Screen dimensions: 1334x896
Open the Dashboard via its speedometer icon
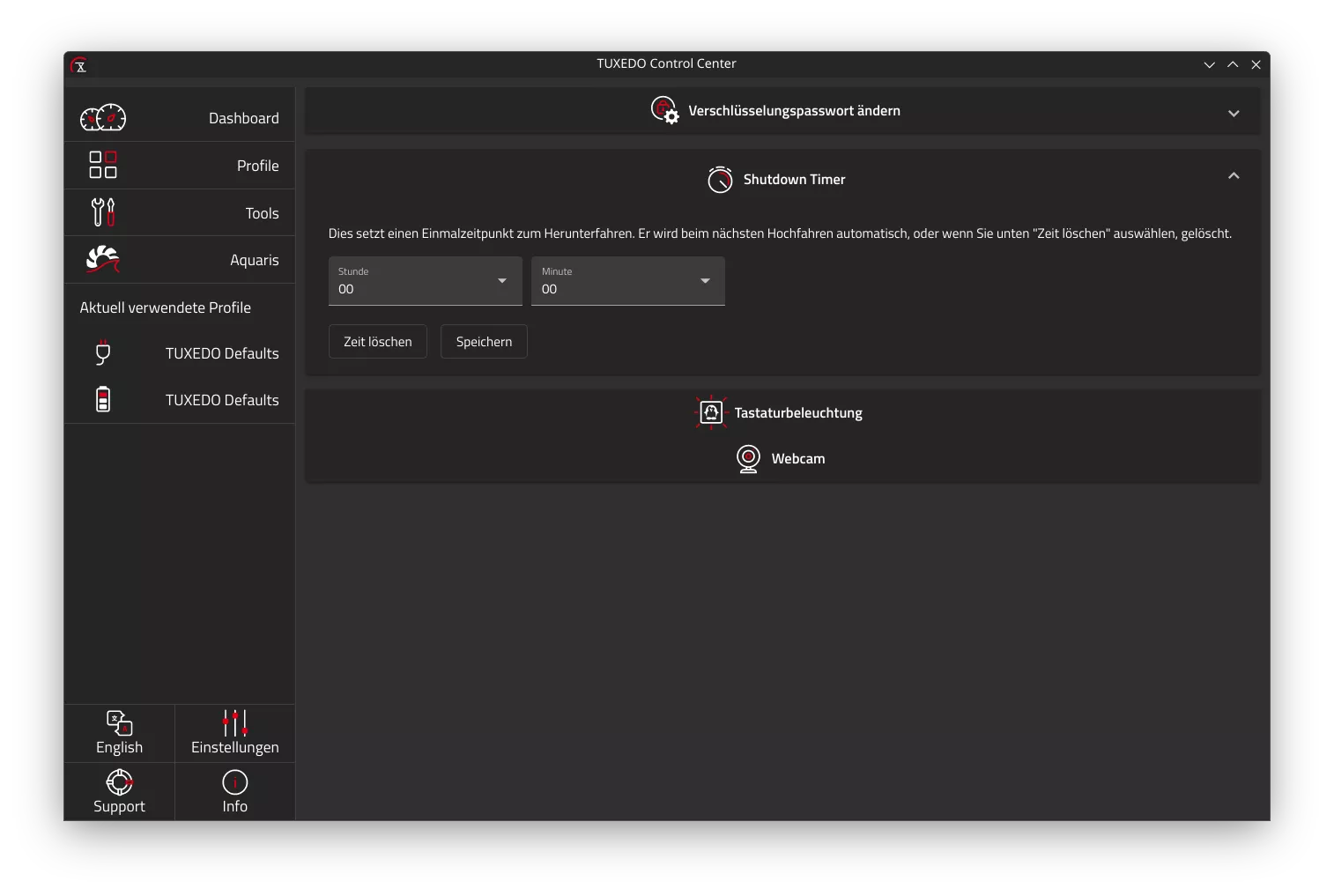tap(103, 117)
